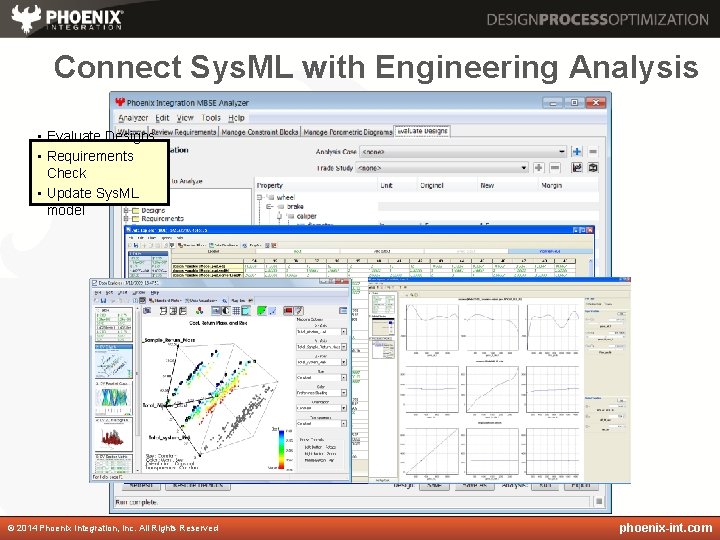Remove trade study with gray minus icon
Image resolution: width=720 pixels, height=540 pixels.
pyautogui.click(x=555, y=168)
